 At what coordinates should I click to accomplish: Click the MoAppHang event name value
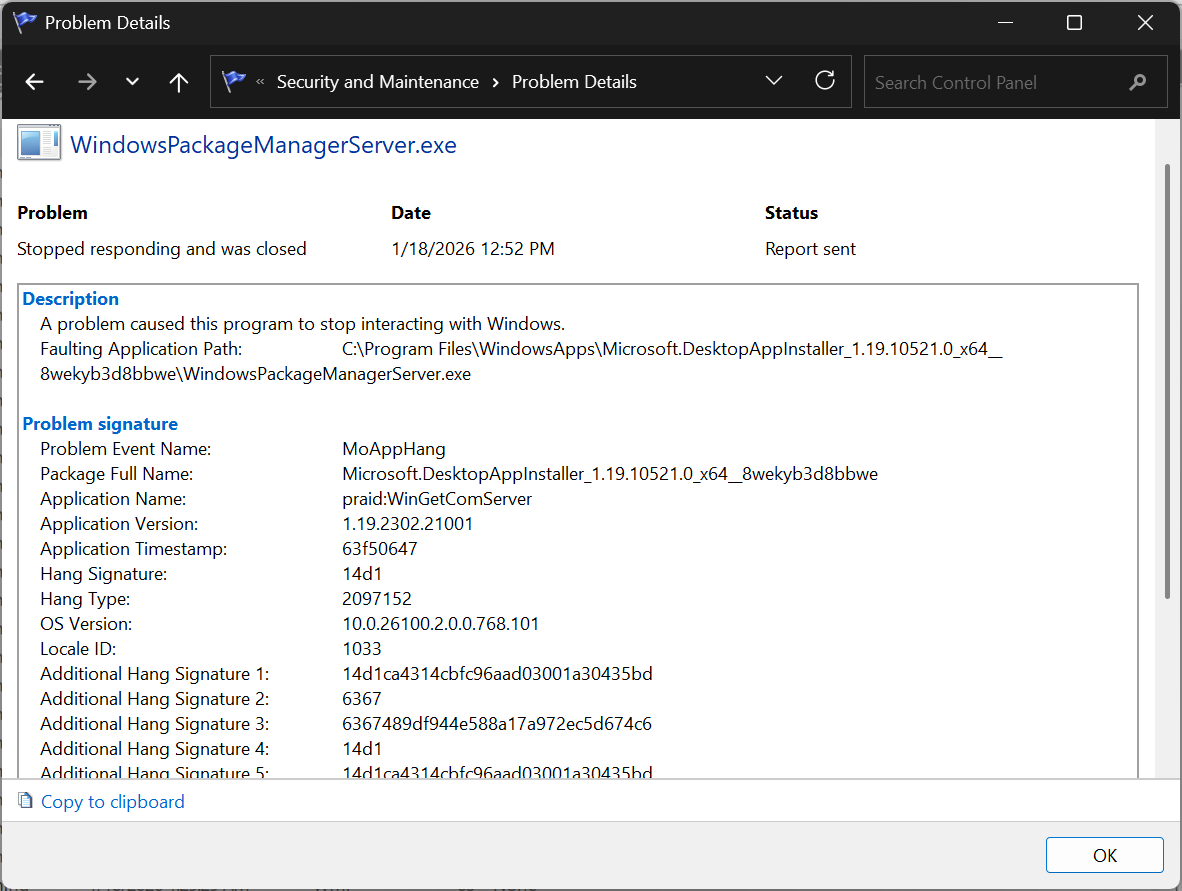click(x=393, y=449)
